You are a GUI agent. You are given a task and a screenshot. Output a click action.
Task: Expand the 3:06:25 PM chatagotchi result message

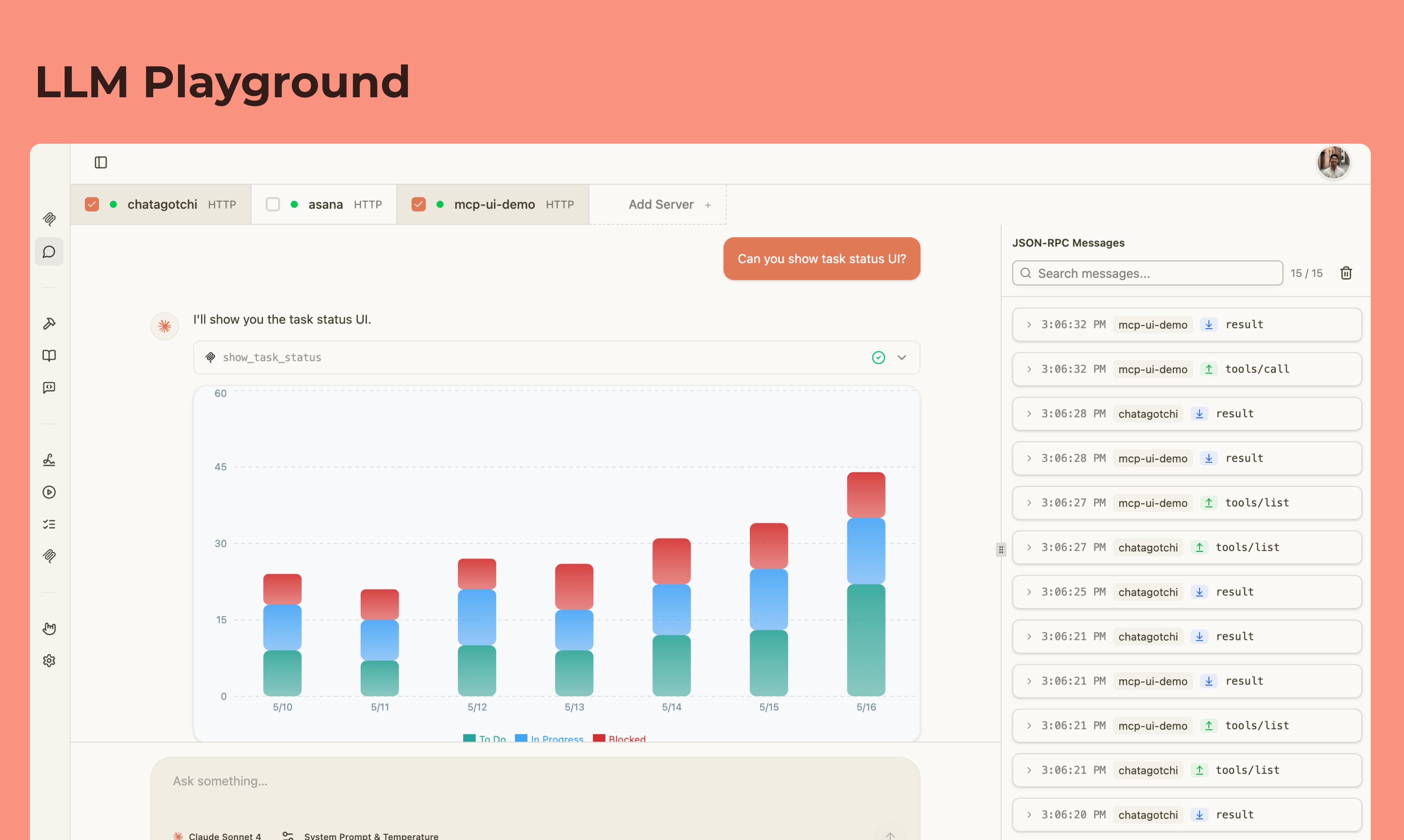pos(1028,592)
